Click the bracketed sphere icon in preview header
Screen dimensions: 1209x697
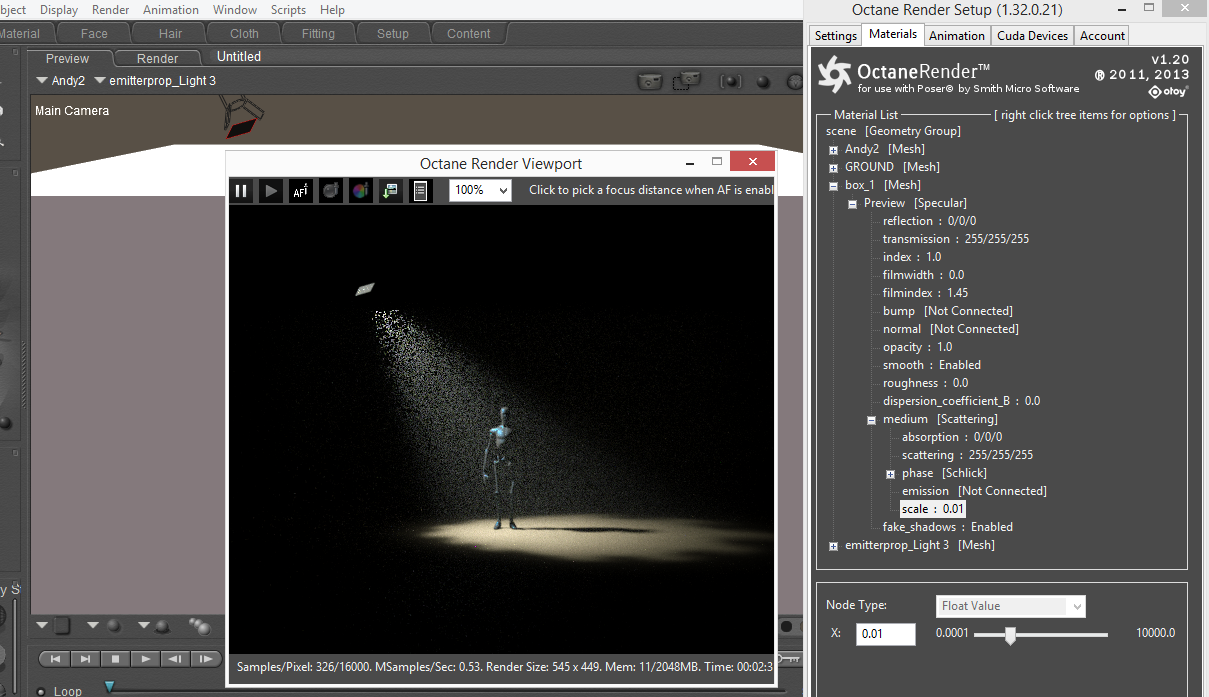(731, 82)
